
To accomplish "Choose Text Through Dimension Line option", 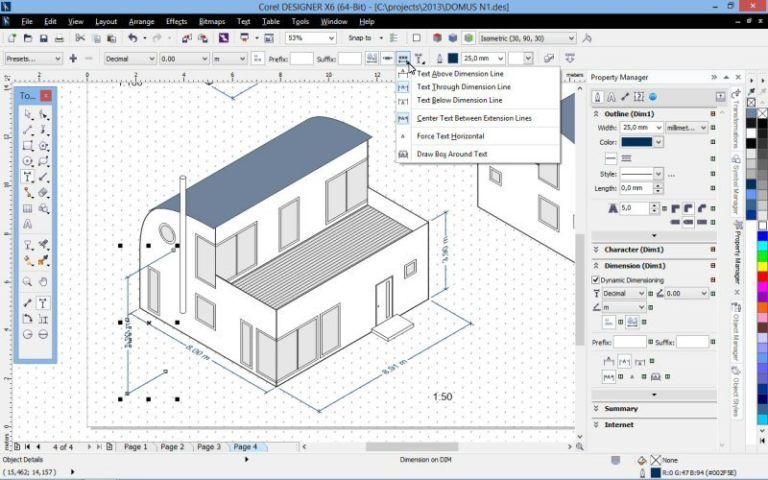I will (x=463, y=87).
